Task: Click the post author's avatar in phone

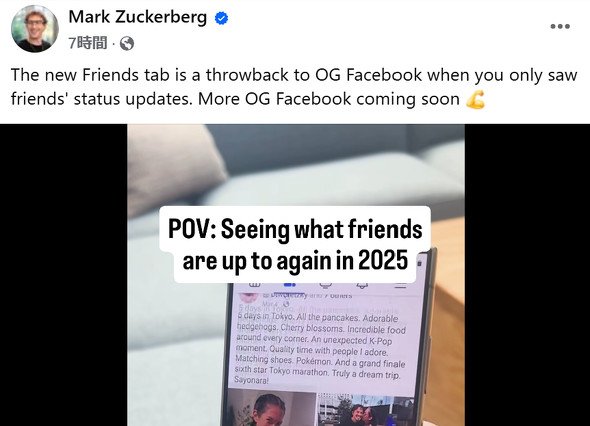Action: [x=248, y=297]
